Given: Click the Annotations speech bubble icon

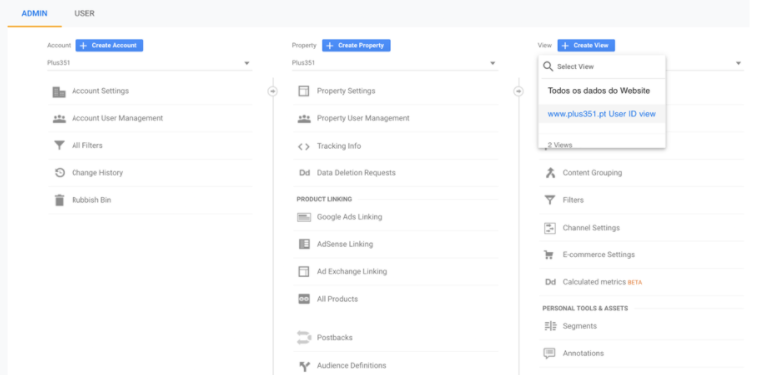Looking at the screenshot, I should click(x=550, y=353).
